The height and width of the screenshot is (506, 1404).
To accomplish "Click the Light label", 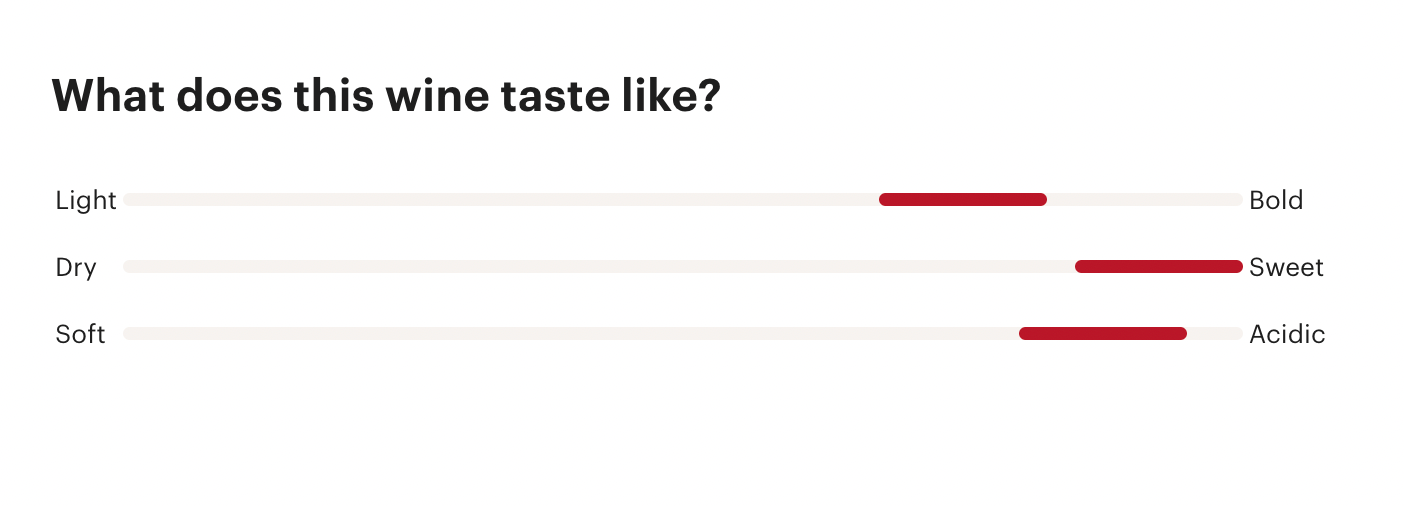I will coord(86,201).
